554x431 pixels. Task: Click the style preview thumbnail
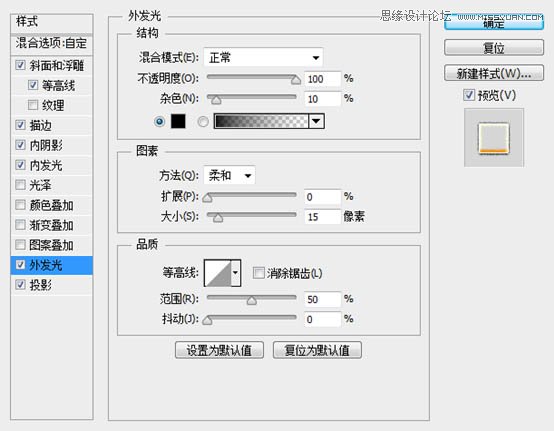(x=494, y=138)
